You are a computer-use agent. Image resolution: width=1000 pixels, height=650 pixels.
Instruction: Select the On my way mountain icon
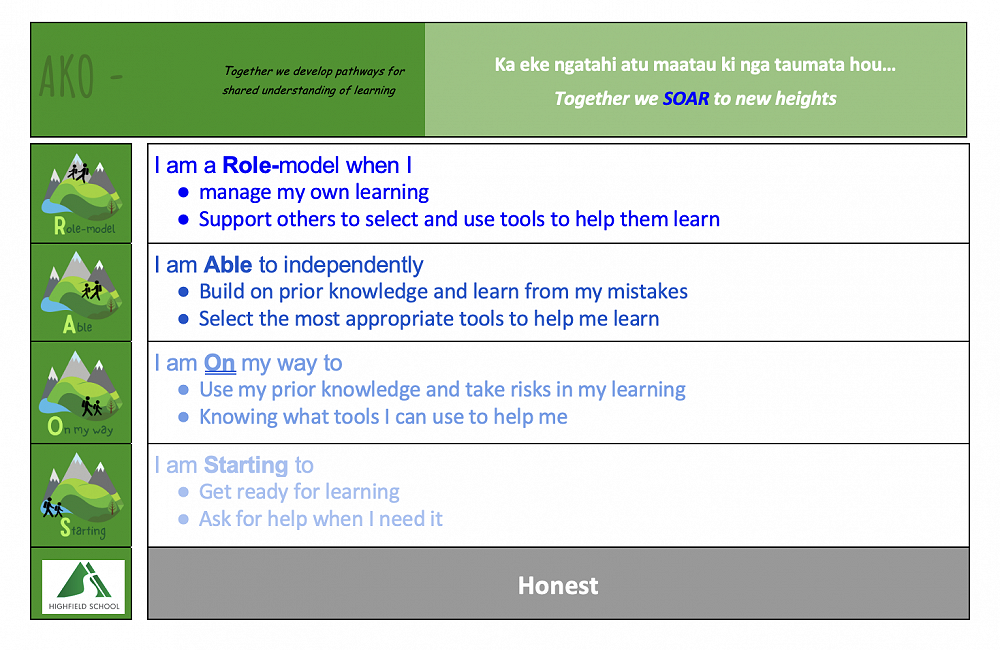pos(81,393)
